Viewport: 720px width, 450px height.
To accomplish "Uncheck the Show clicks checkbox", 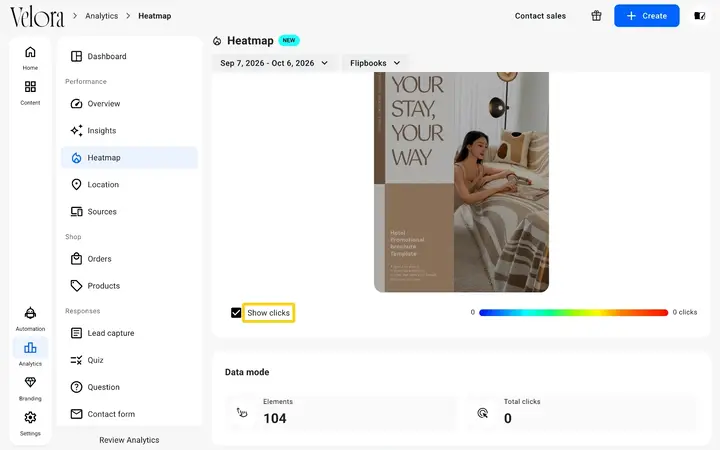I will coord(236,313).
